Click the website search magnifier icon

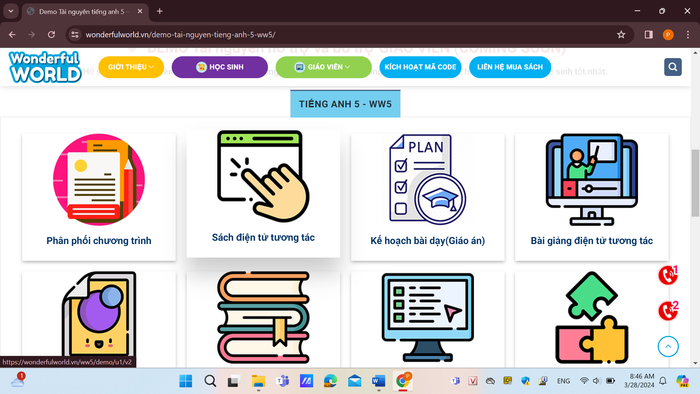(672, 67)
